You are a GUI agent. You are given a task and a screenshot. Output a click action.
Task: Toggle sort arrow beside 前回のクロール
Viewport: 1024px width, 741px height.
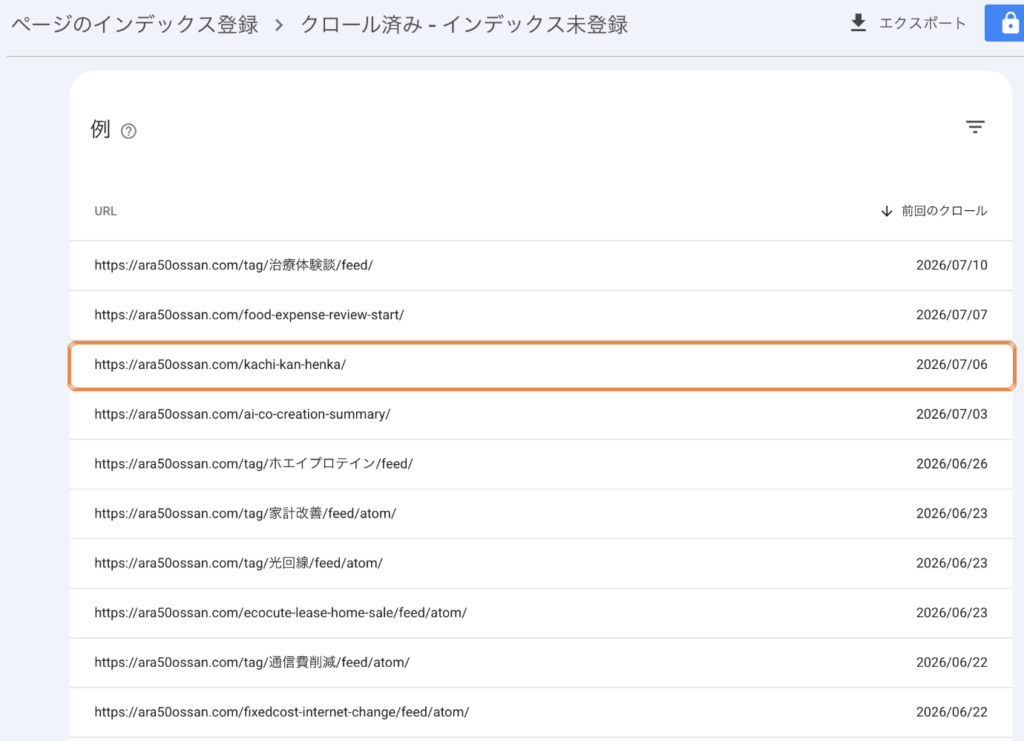(886, 211)
